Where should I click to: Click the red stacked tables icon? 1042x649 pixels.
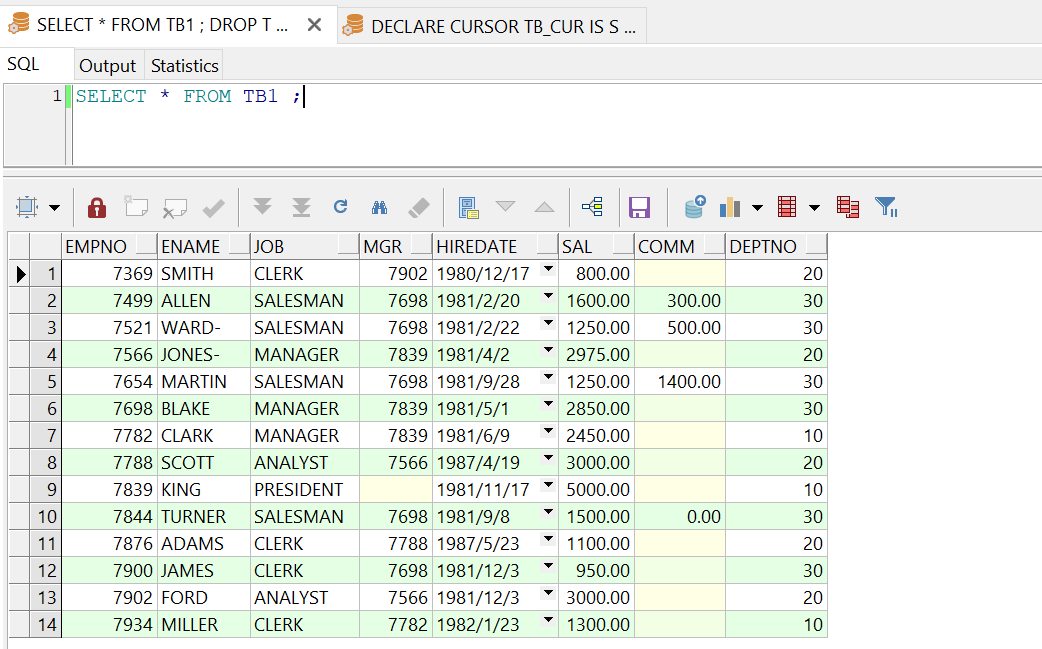848,207
